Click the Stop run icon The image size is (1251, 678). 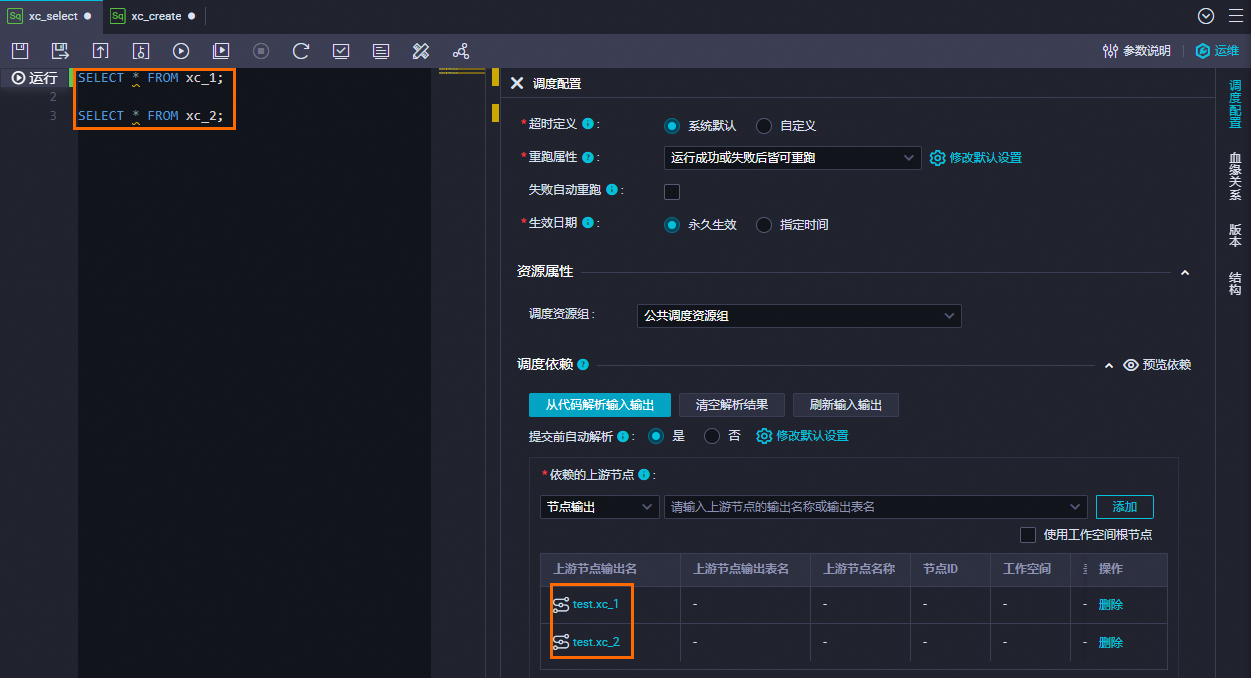(x=261, y=51)
